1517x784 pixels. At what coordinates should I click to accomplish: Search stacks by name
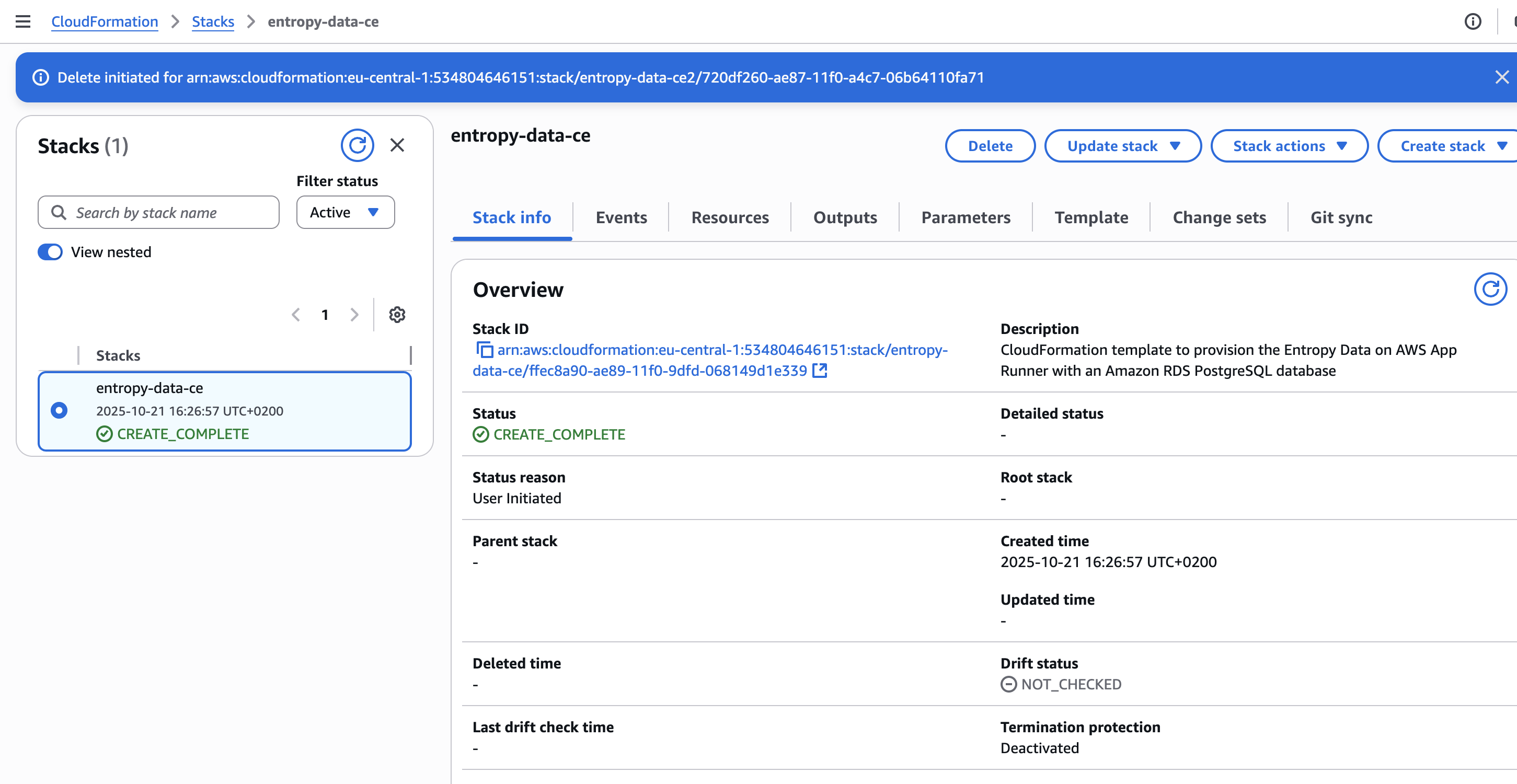pos(158,212)
